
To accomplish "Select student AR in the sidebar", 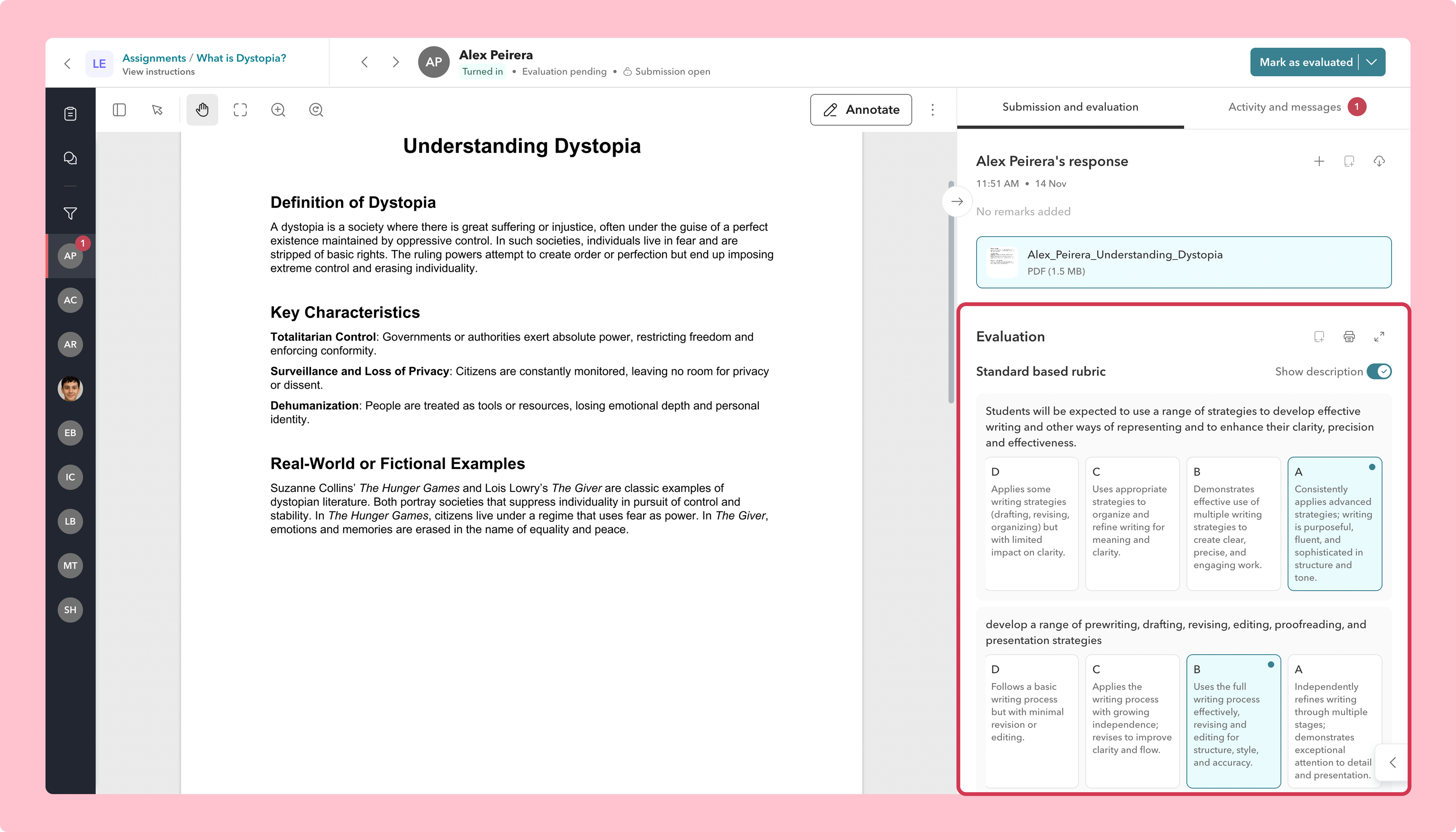I will [70, 344].
